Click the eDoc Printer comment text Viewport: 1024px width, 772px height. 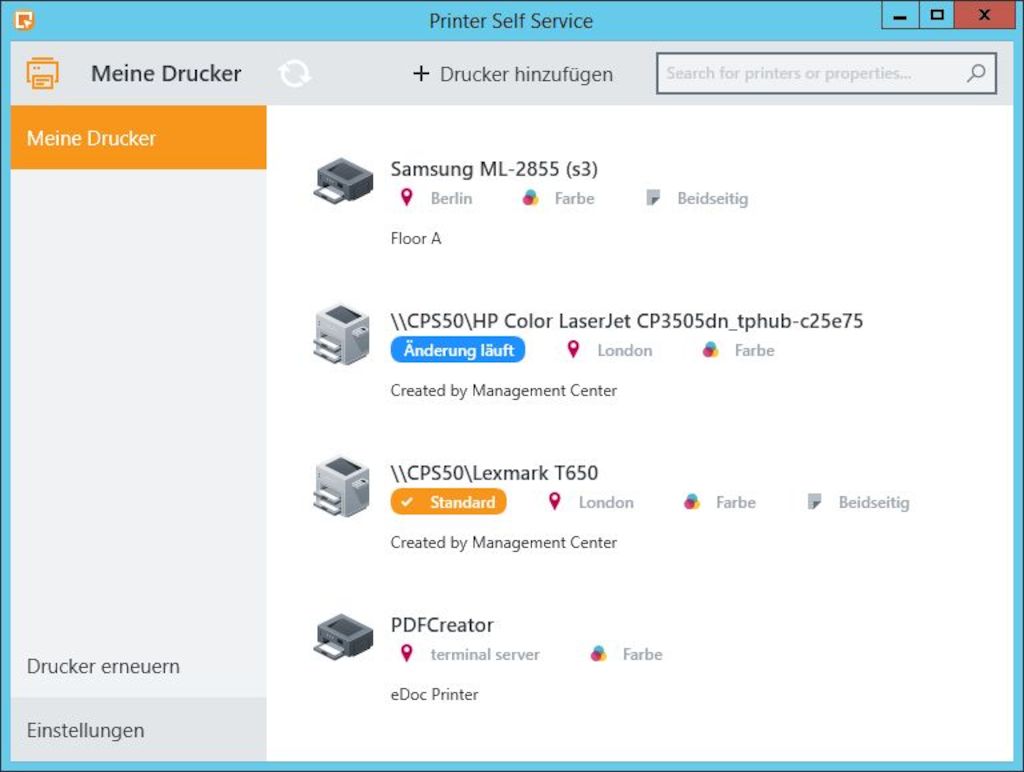[434, 694]
